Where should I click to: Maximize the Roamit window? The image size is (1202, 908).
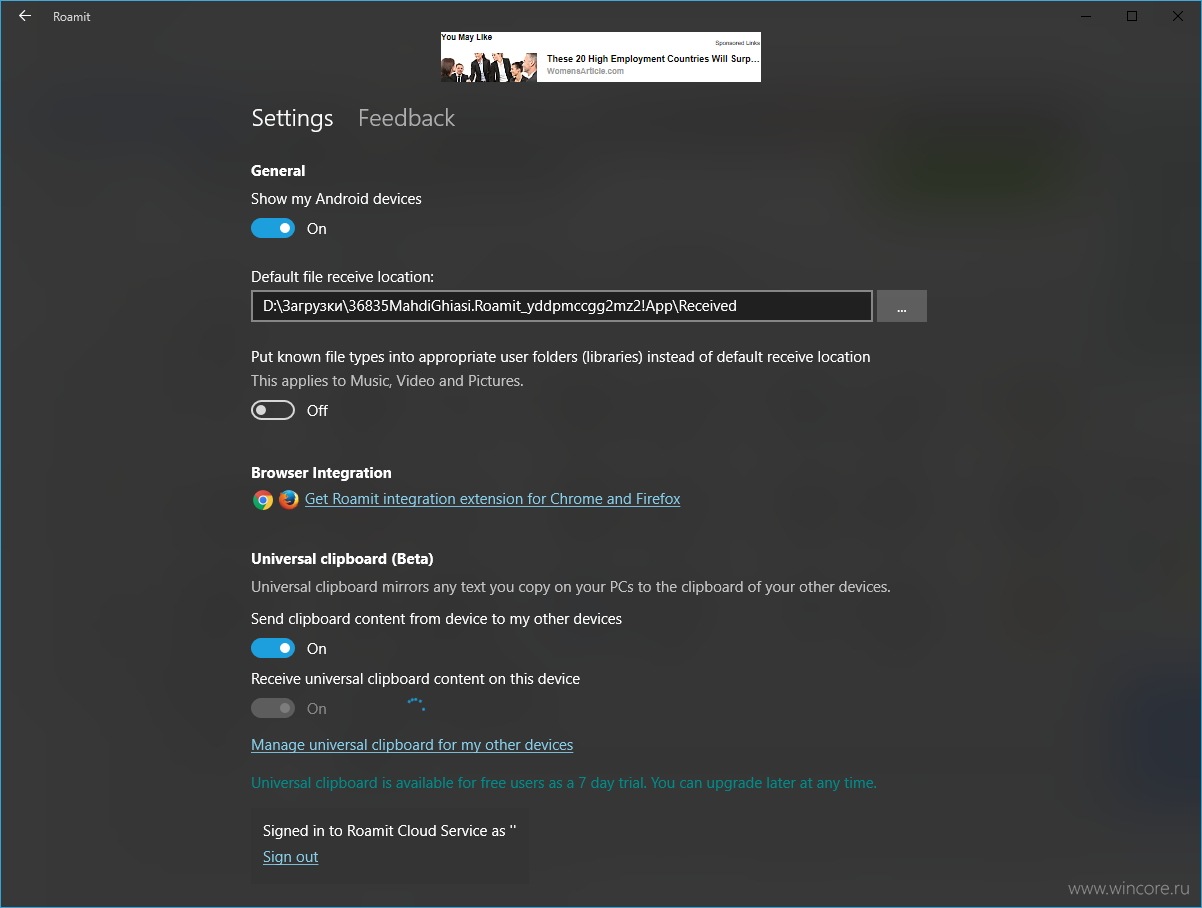point(1132,16)
